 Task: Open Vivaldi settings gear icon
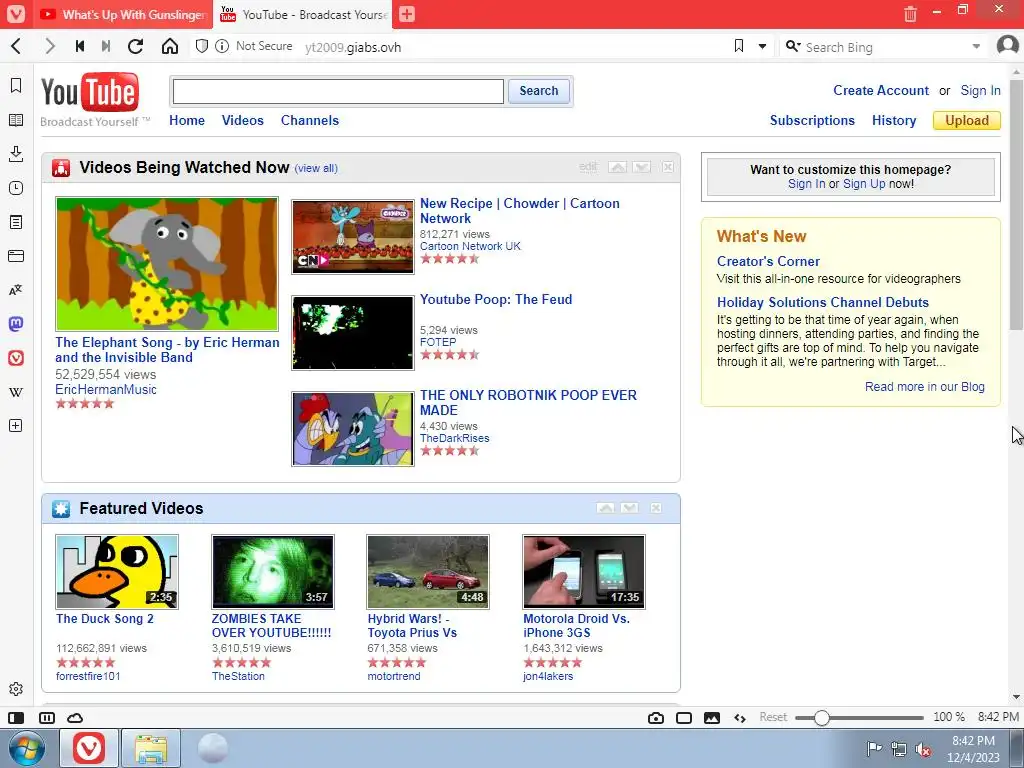16,689
